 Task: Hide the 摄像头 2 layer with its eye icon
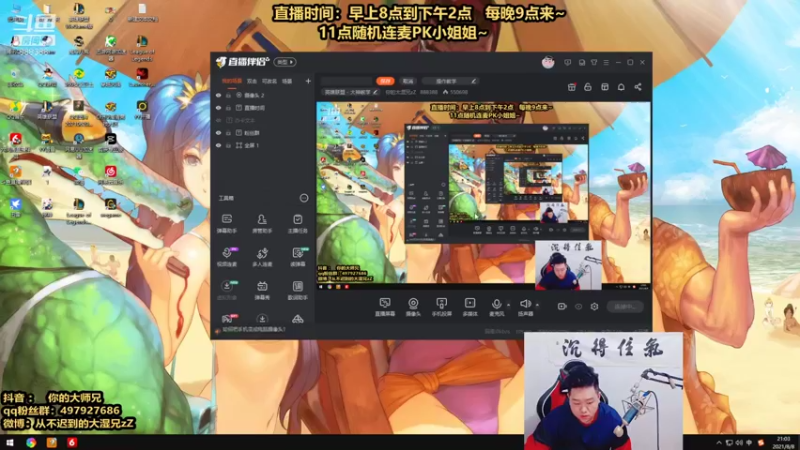coord(218,95)
